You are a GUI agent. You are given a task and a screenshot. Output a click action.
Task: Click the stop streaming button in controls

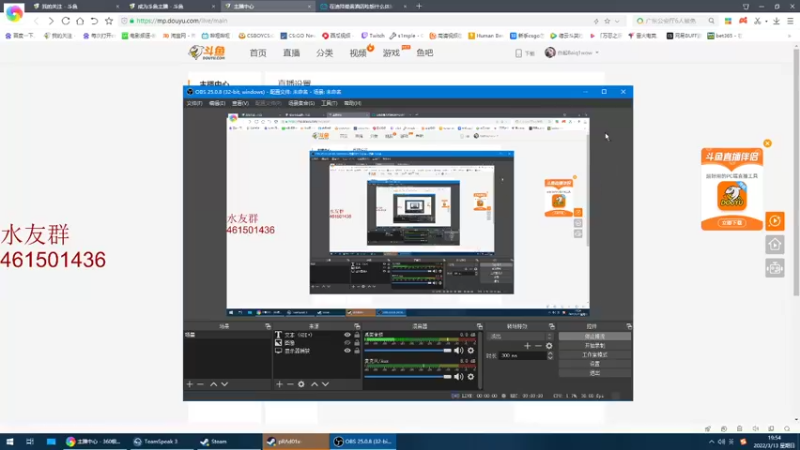coord(594,336)
